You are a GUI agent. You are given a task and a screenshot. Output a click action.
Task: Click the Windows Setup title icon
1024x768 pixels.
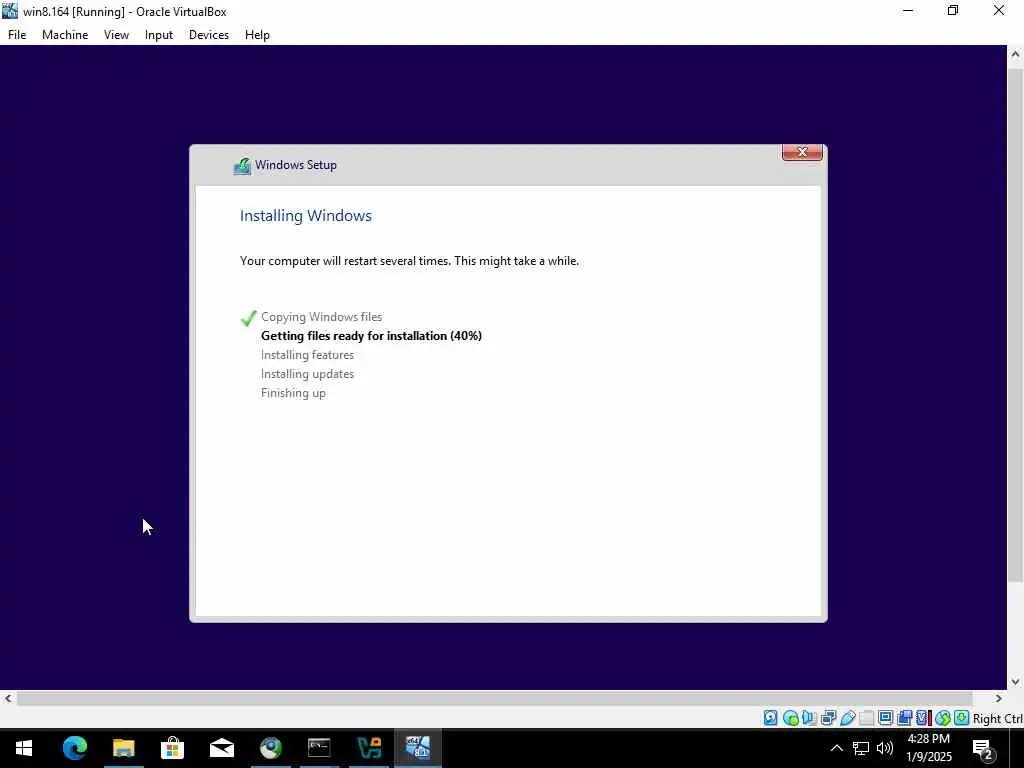click(x=242, y=166)
